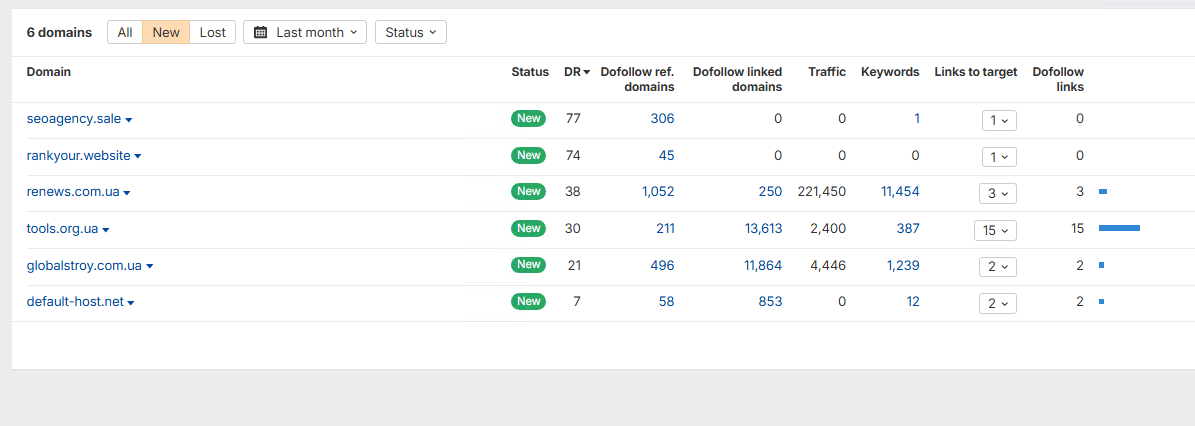Click the Dofollow ref. domains column header

637,79
